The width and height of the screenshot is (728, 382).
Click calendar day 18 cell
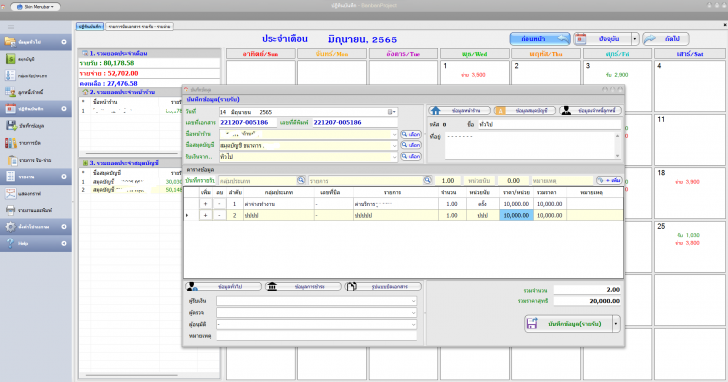(x=690, y=193)
